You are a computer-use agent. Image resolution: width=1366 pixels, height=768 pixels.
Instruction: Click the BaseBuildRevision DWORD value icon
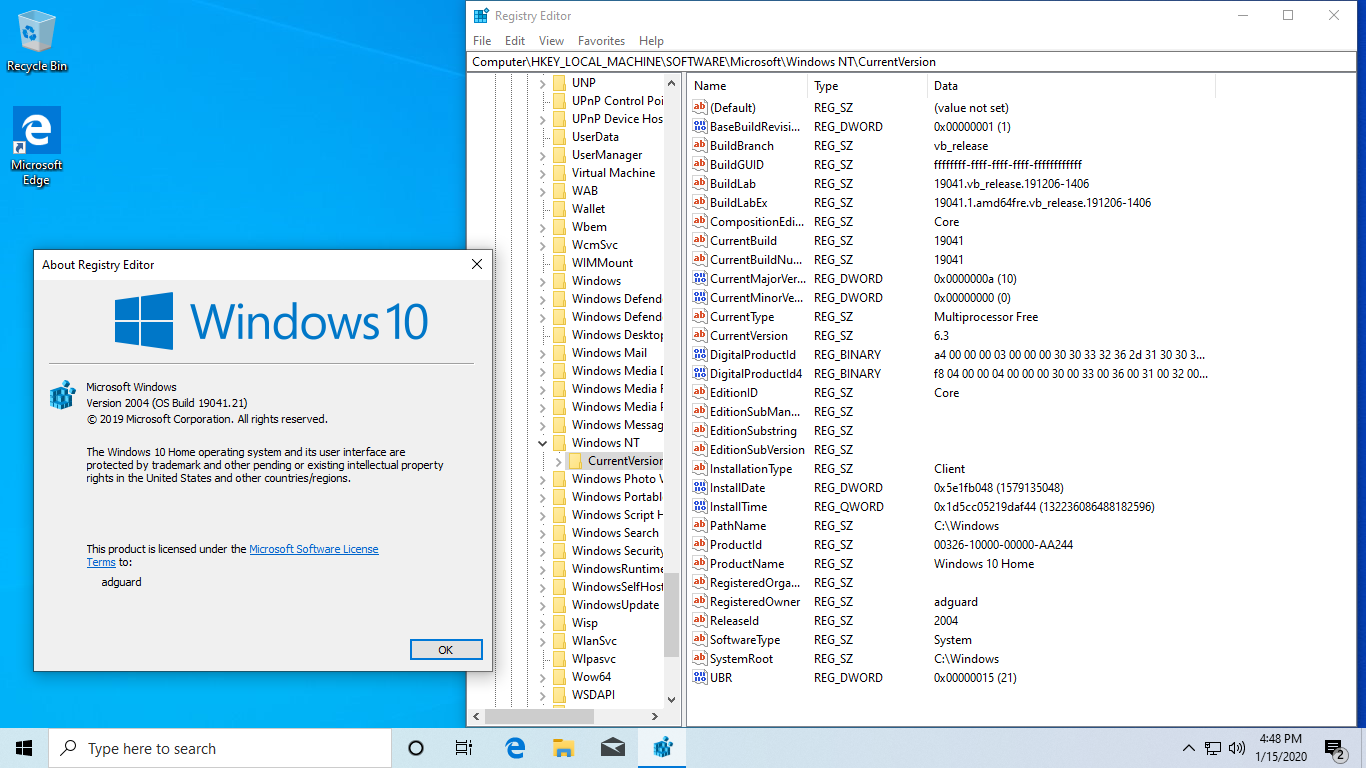click(x=700, y=127)
